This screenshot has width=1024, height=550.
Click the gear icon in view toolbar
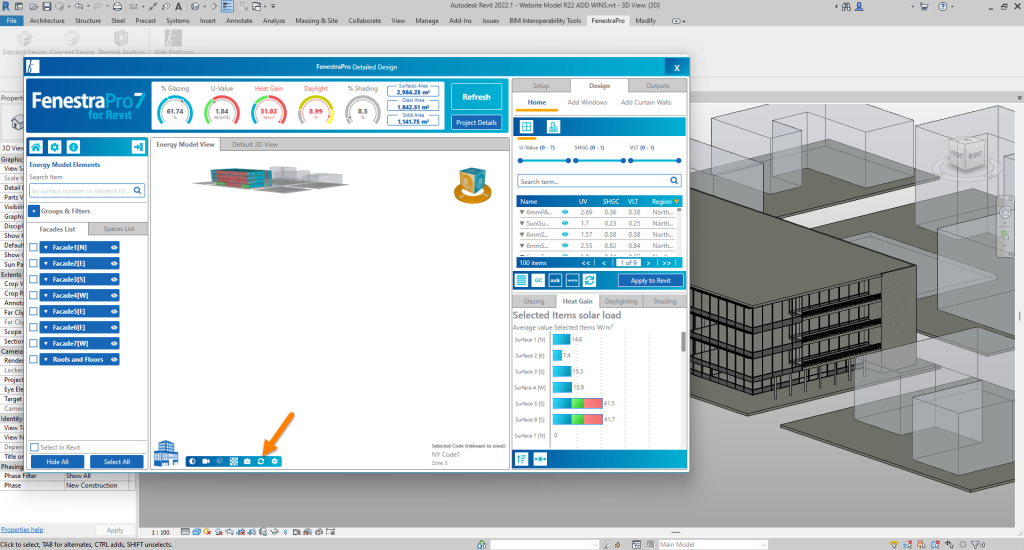point(275,461)
